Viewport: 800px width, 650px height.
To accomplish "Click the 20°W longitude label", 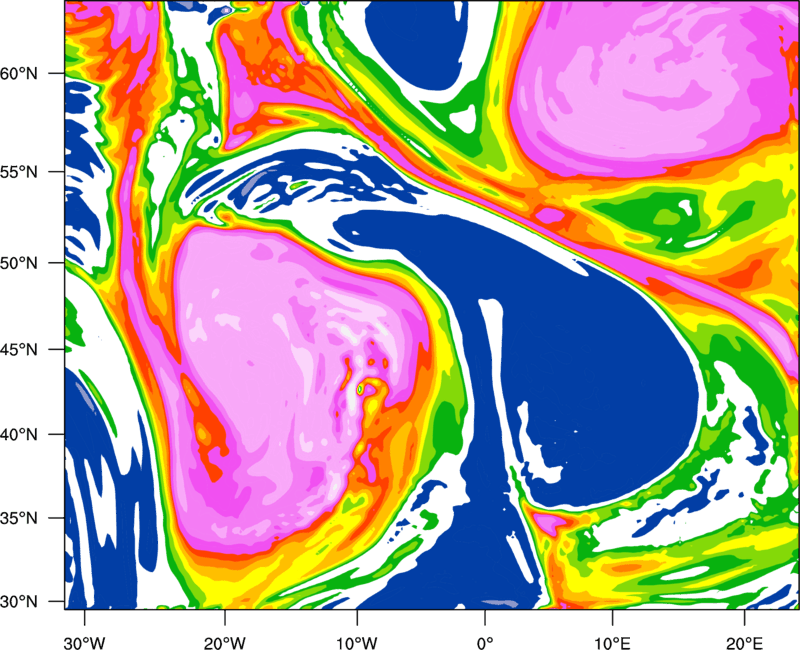I will (225, 643).
